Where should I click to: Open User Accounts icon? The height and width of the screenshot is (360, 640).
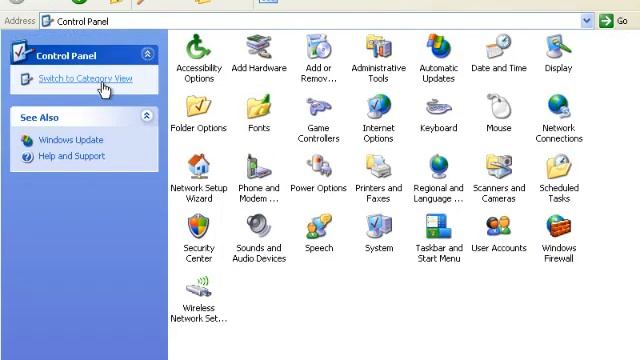coord(498,227)
